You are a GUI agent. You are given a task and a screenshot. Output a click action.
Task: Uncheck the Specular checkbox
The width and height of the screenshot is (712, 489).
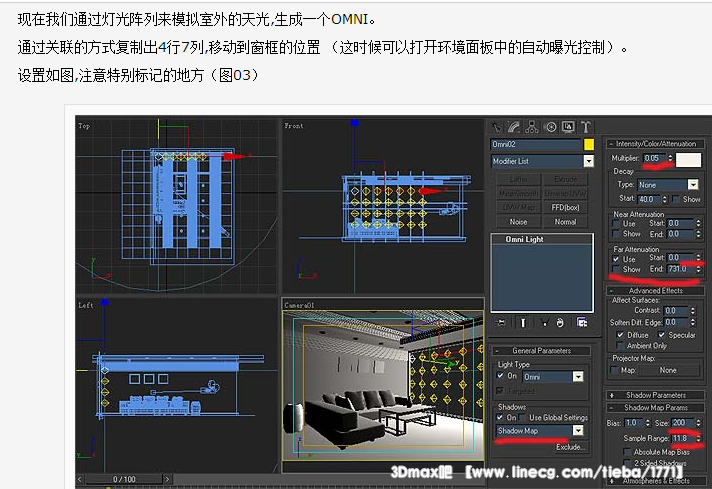tap(662, 335)
